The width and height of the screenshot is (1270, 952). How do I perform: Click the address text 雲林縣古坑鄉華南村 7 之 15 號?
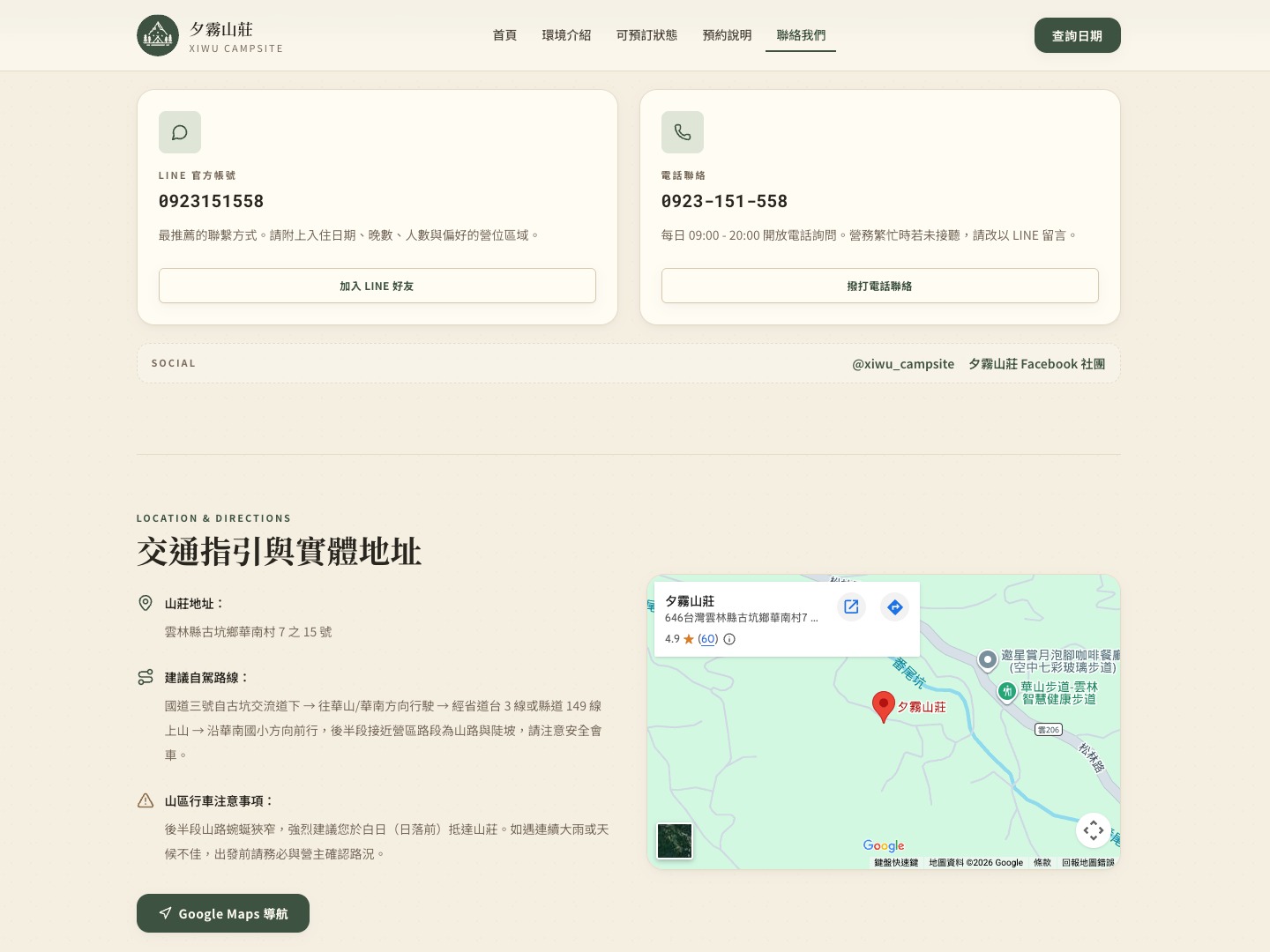(248, 632)
